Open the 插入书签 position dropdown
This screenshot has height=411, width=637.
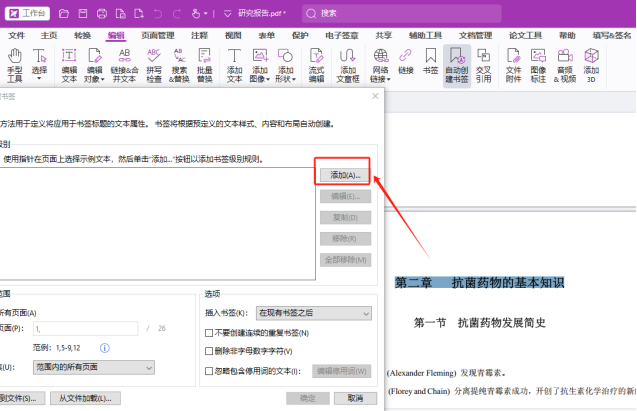[313, 313]
